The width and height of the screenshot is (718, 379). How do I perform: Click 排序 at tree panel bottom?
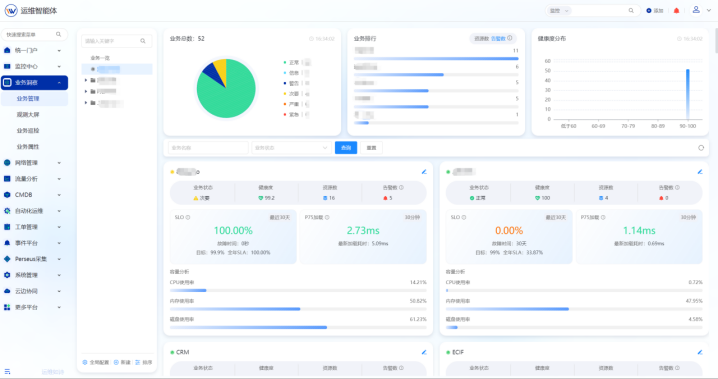tap(144, 362)
